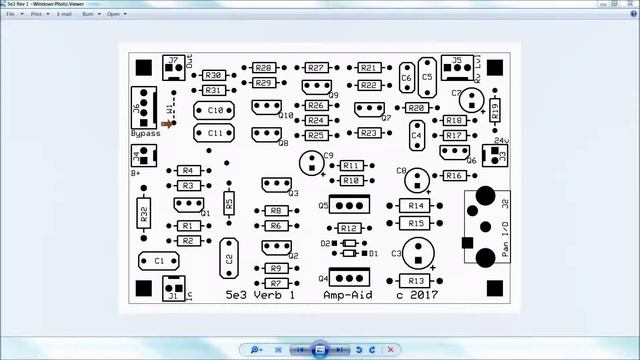640x360 pixels.
Task: Delete the image with red X
Action: click(x=391, y=350)
